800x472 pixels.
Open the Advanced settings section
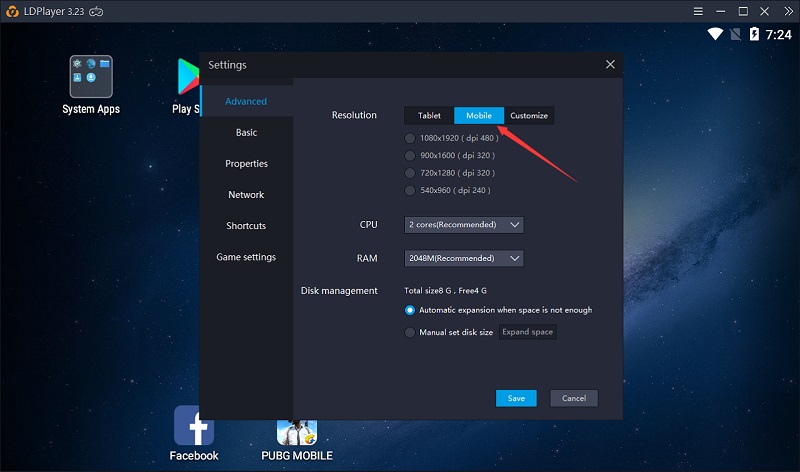tap(246, 101)
